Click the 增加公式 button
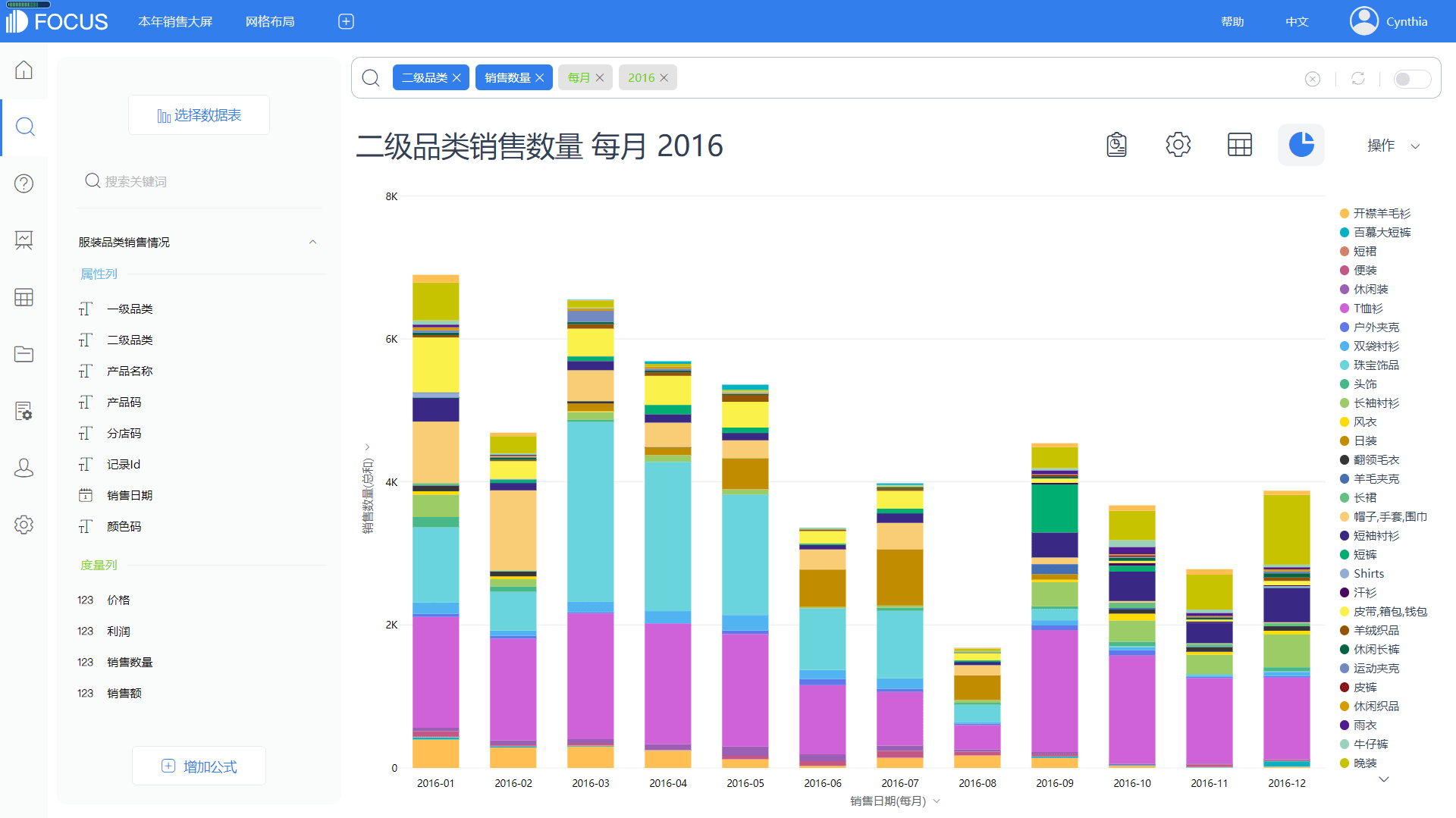1456x818 pixels. [x=199, y=766]
